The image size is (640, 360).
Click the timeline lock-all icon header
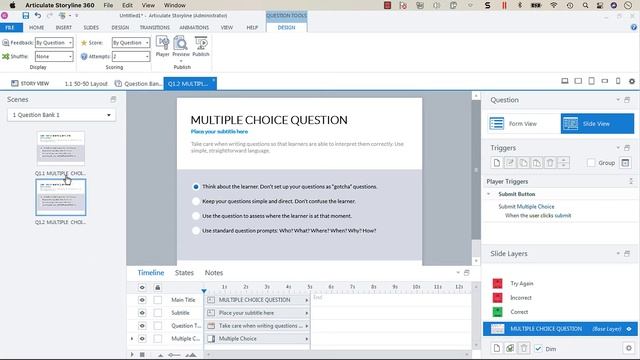(x=158, y=287)
